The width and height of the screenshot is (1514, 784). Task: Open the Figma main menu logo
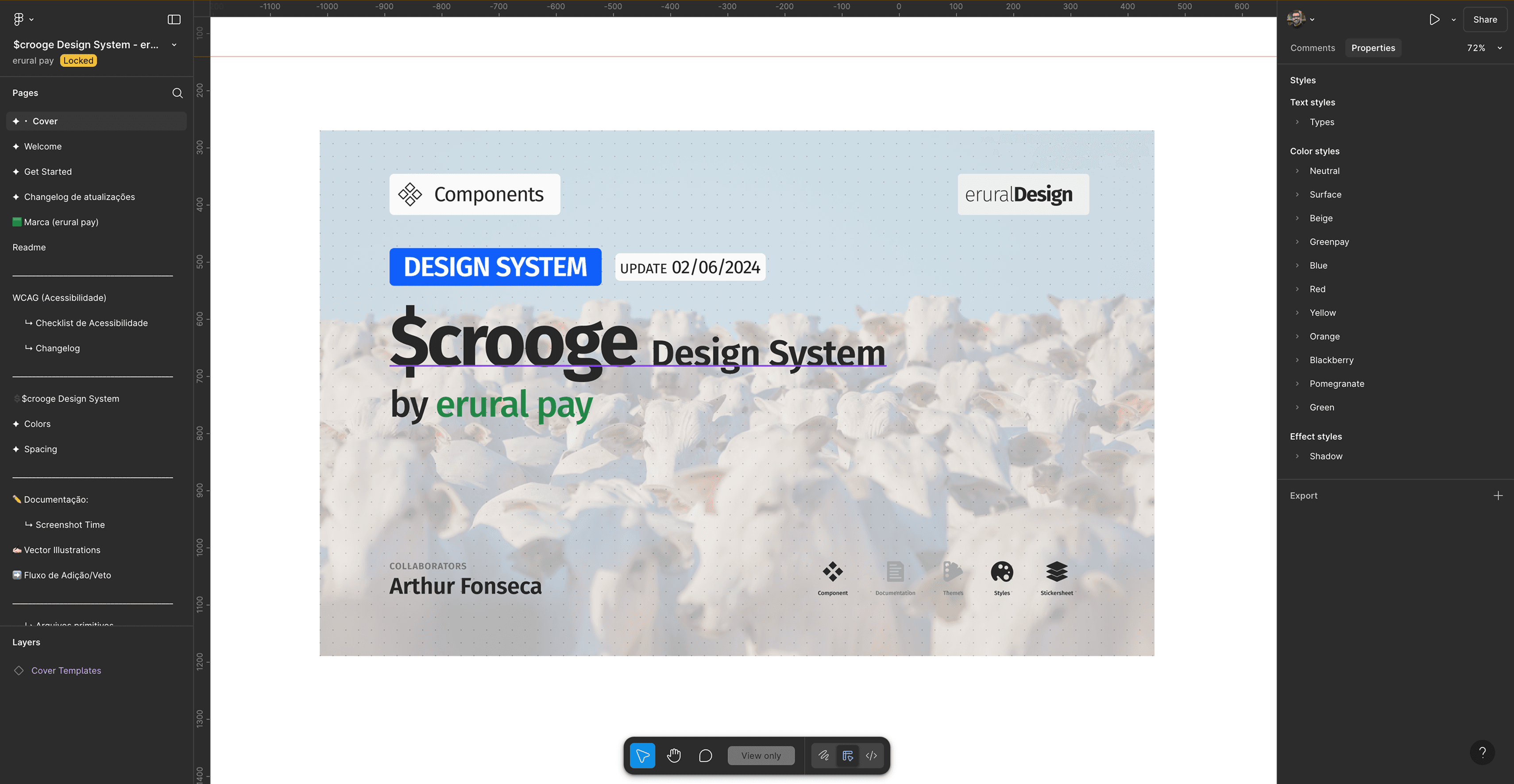tap(19, 19)
